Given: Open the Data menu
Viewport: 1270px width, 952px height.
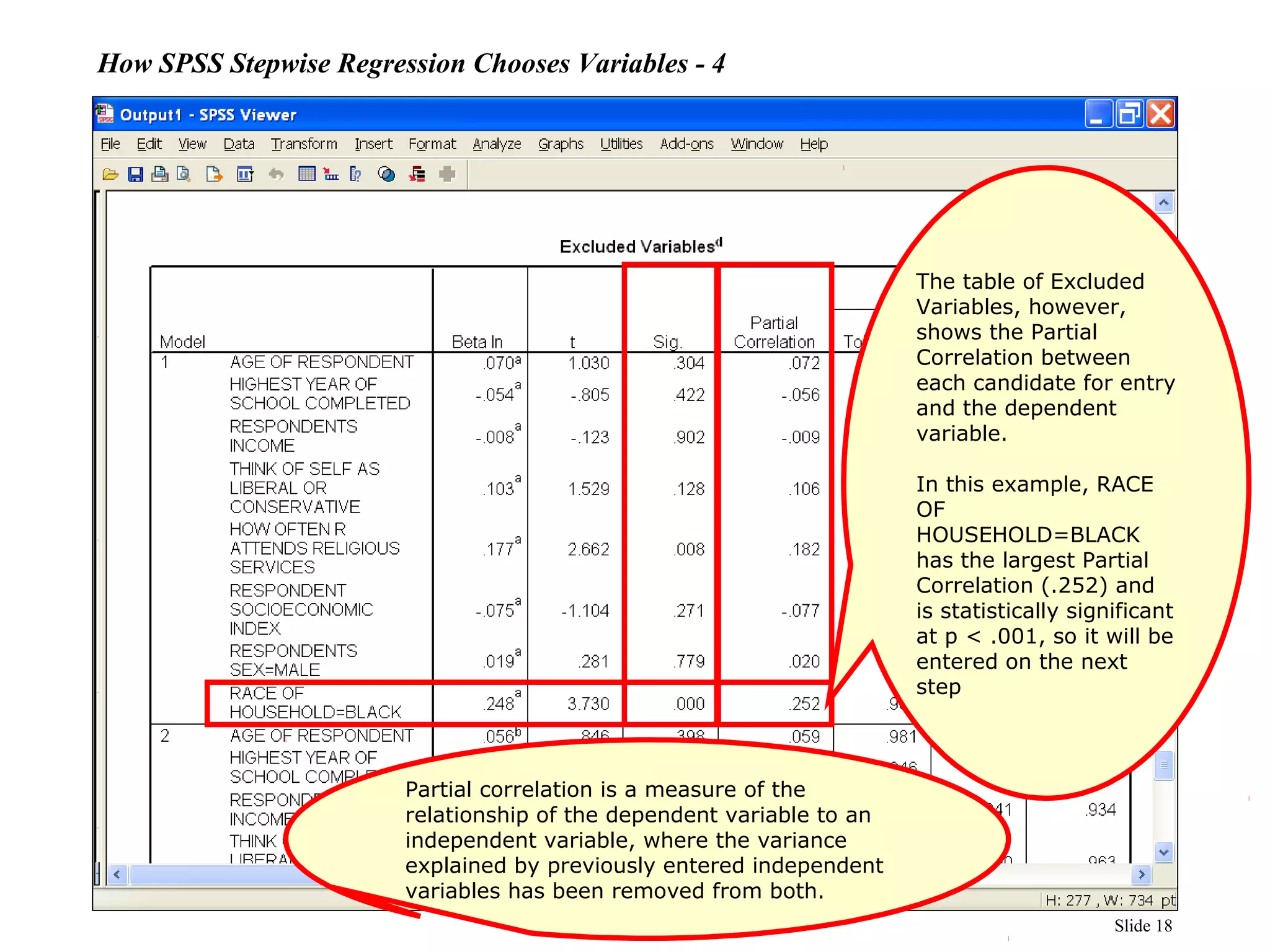Looking at the screenshot, I should click(x=239, y=144).
